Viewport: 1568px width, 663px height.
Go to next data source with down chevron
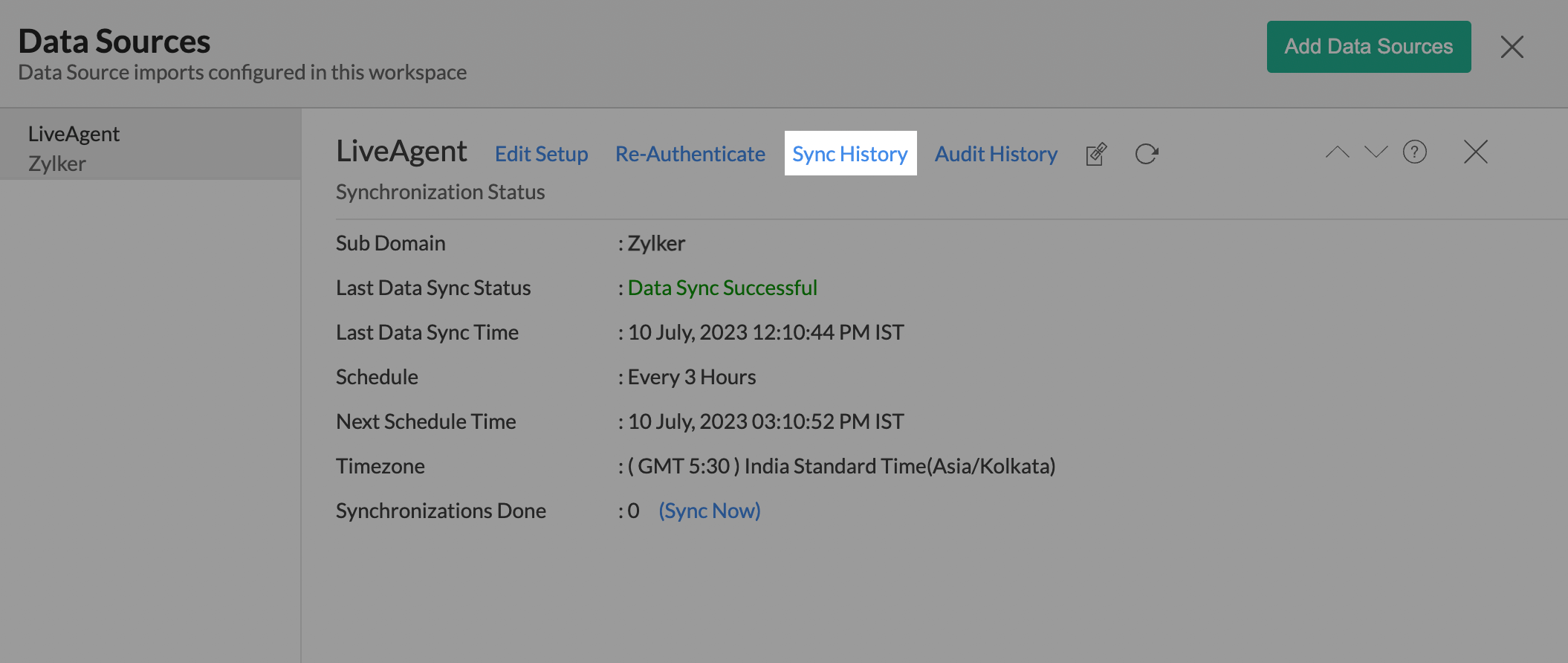coord(1376,152)
